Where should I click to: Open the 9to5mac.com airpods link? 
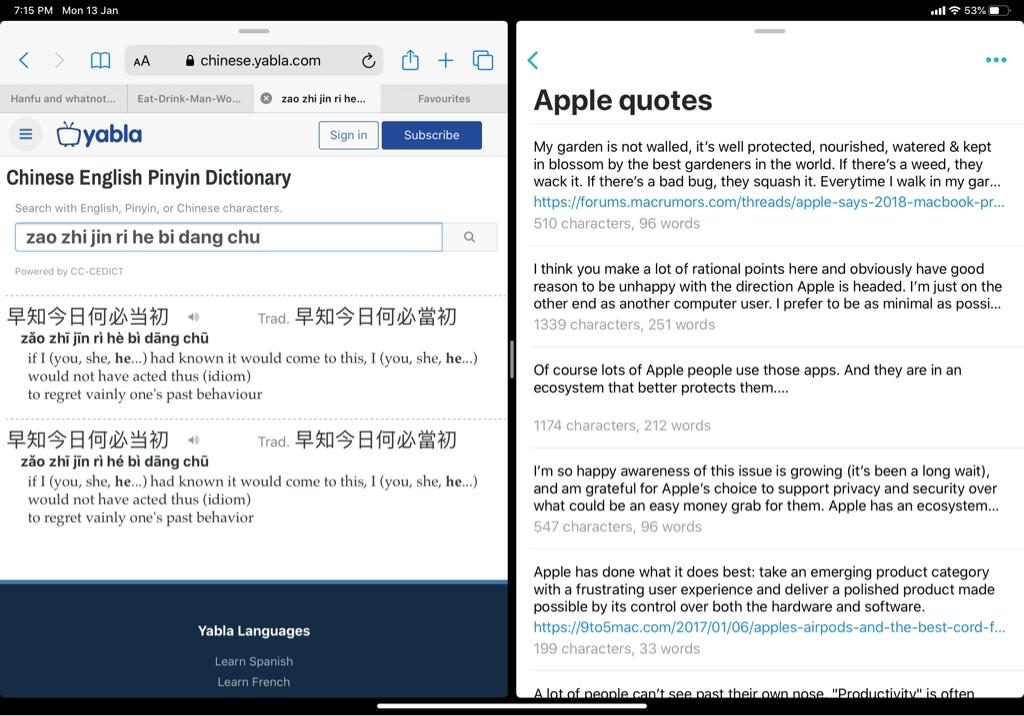769,627
